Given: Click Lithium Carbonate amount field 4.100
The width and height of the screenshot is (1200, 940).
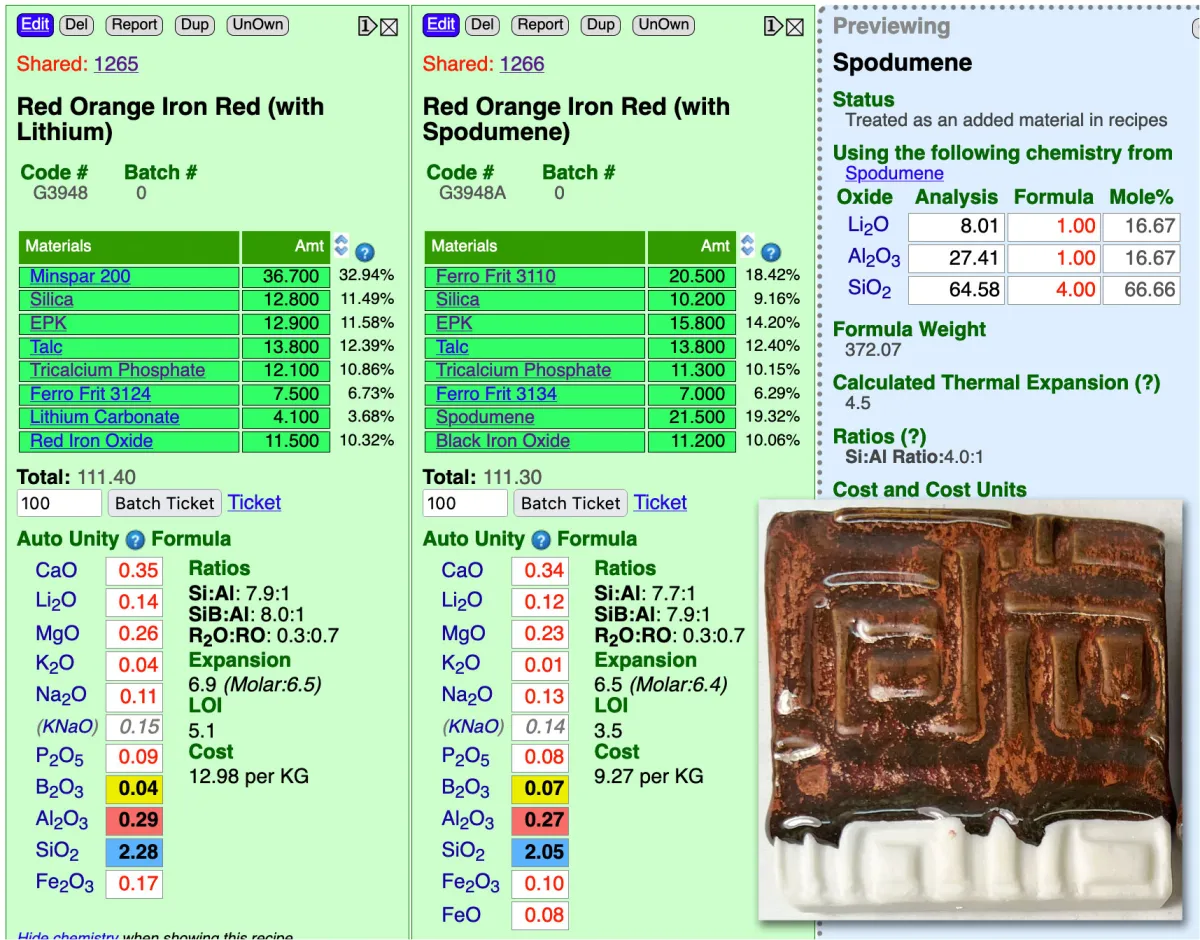Looking at the screenshot, I should coord(286,418).
